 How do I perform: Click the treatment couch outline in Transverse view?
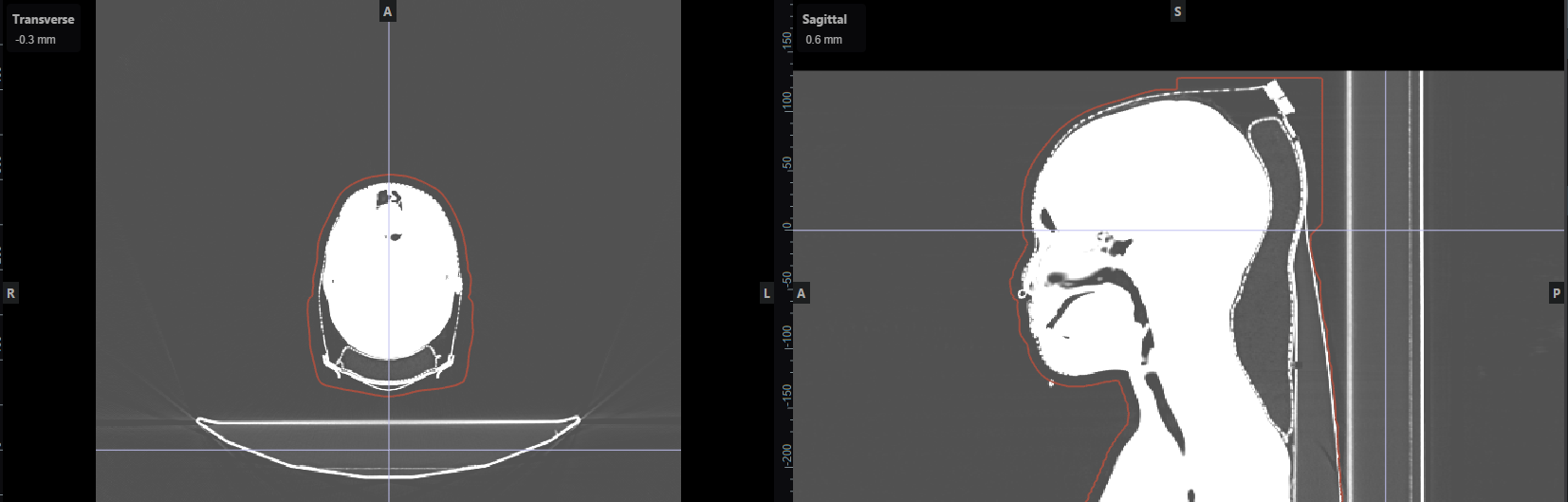388,420
